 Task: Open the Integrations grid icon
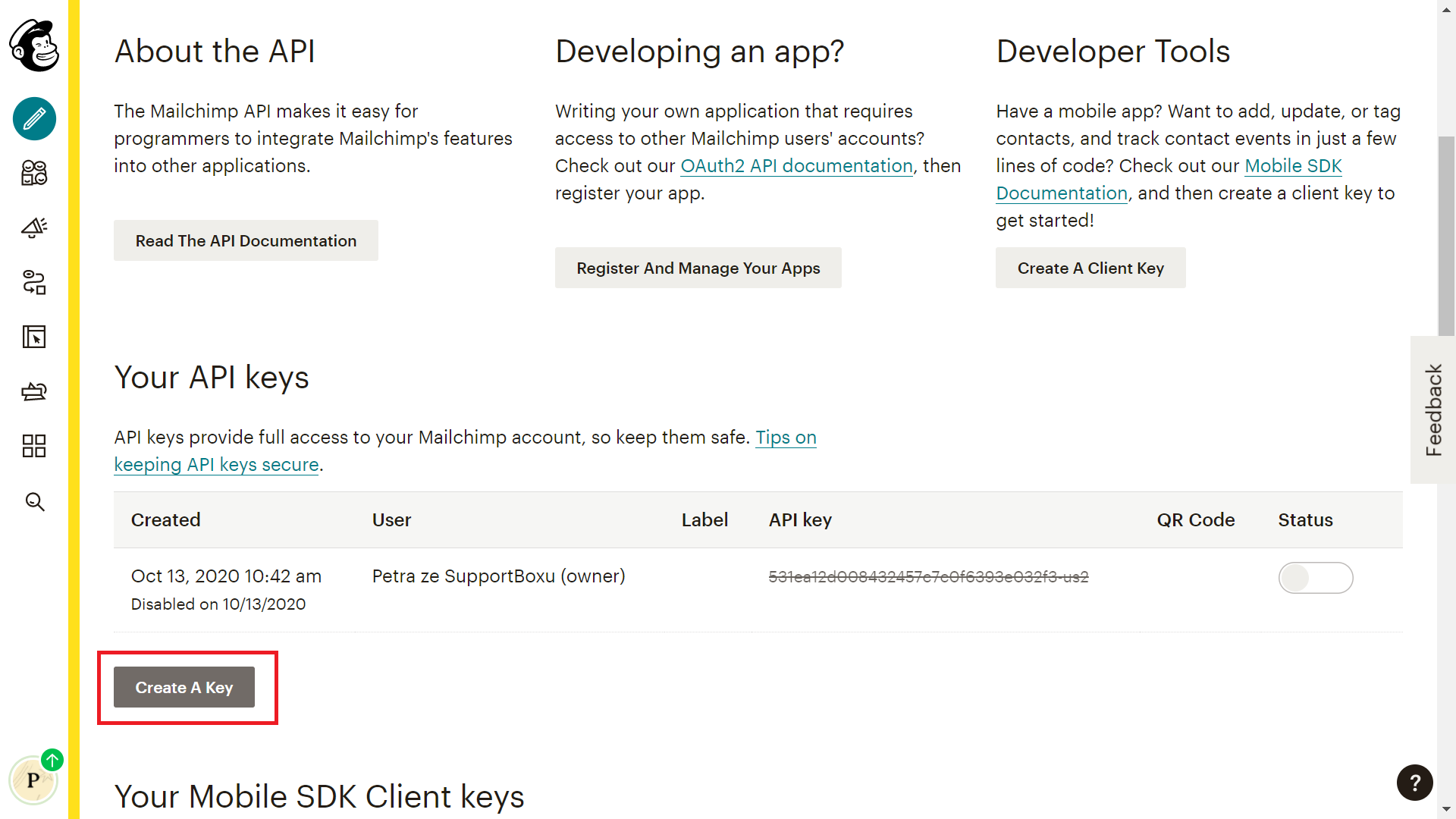tap(34, 446)
